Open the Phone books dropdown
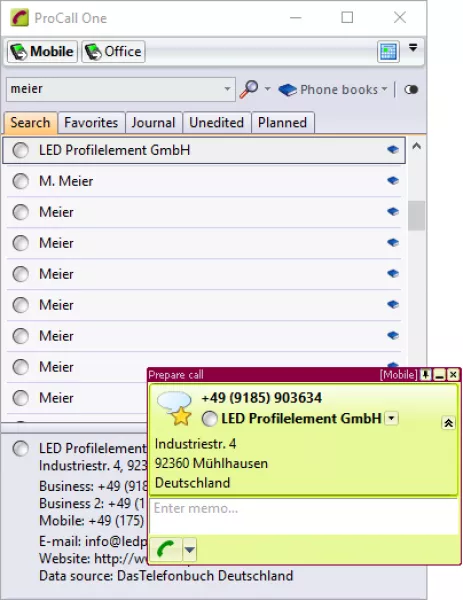The image size is (463, 600). 333,90
